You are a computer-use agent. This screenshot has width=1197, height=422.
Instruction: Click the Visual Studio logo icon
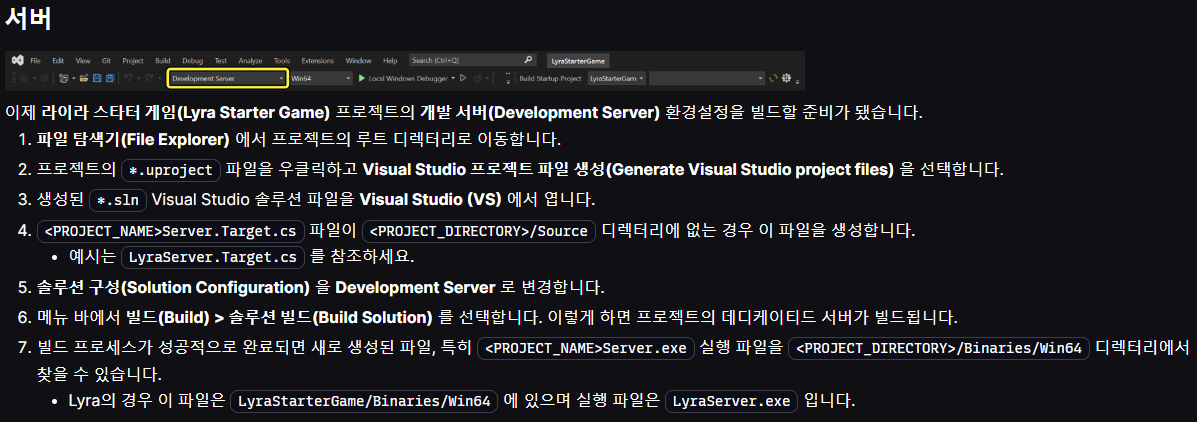tap(18, 60)
